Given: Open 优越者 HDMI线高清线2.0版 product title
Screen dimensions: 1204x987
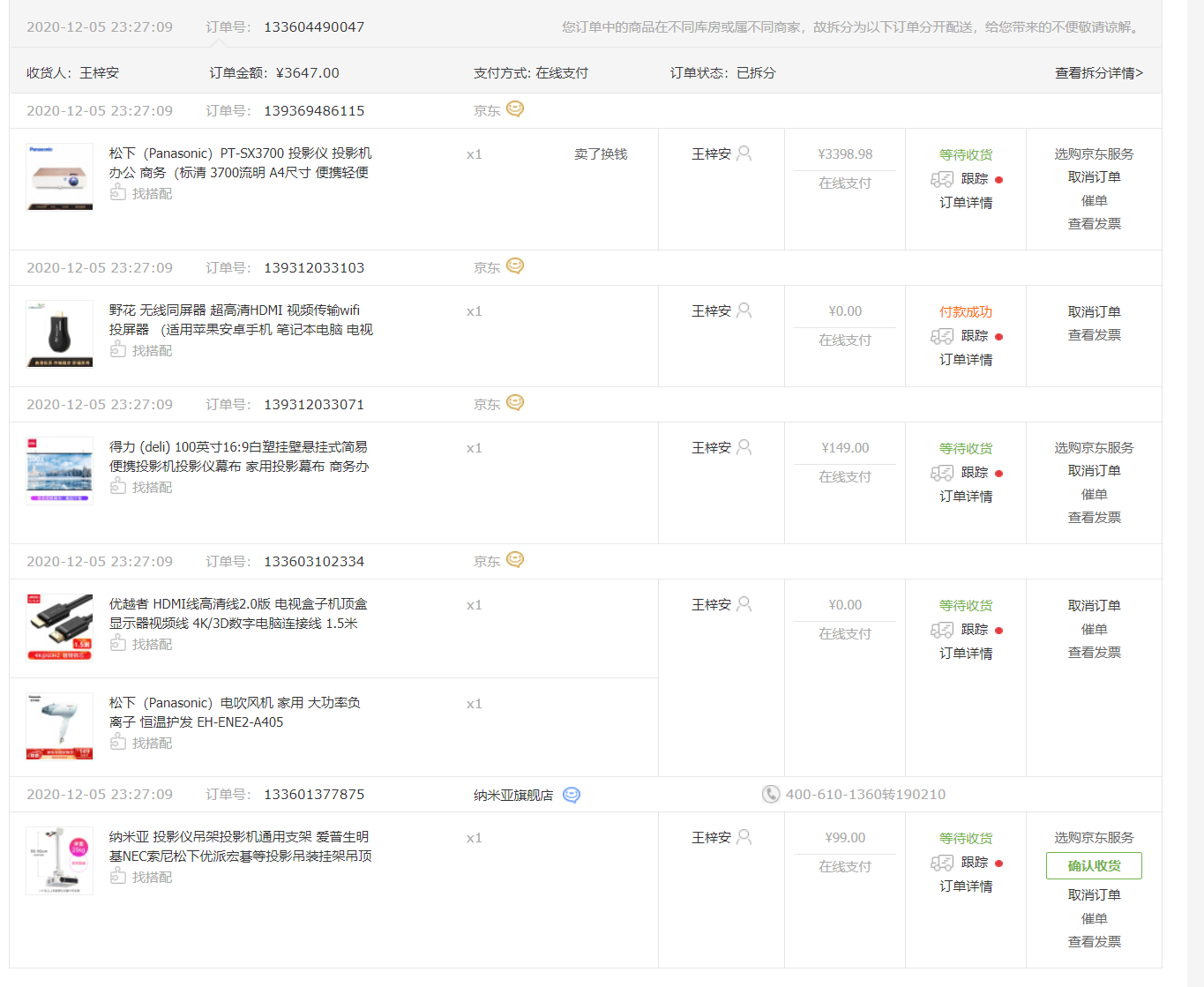Looking at the screenshot, I should (238, 614).
